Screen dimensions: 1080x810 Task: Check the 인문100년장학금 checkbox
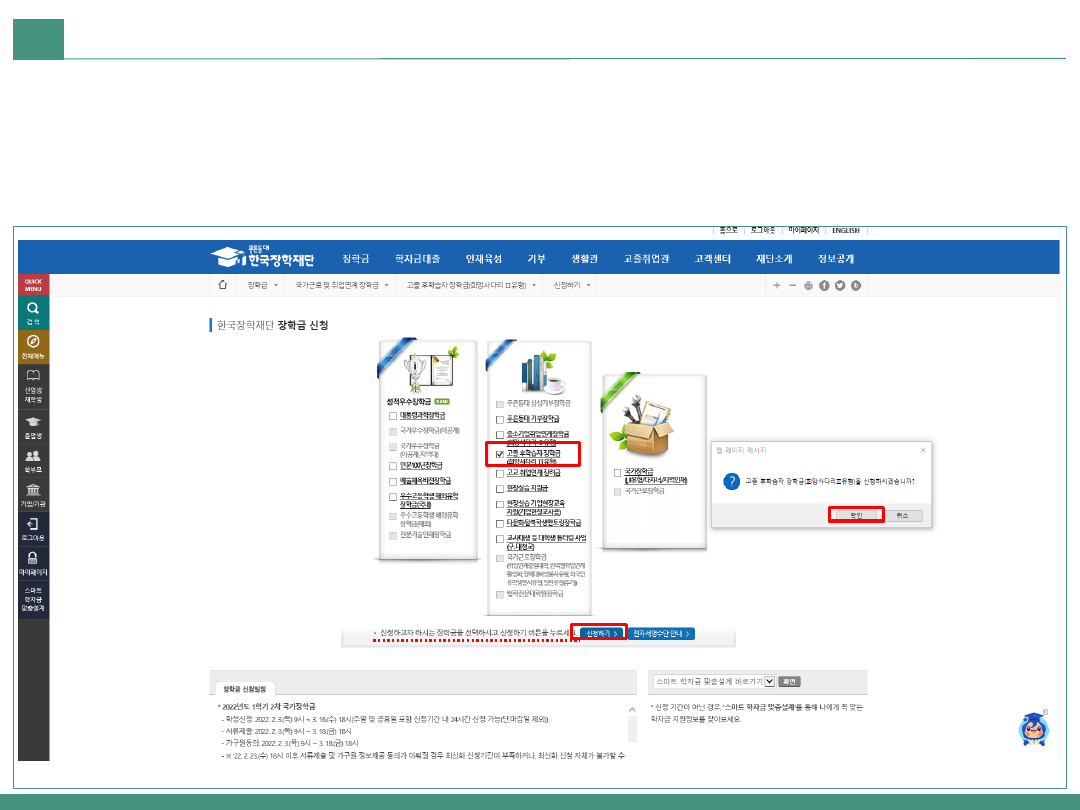coord(393,465)
